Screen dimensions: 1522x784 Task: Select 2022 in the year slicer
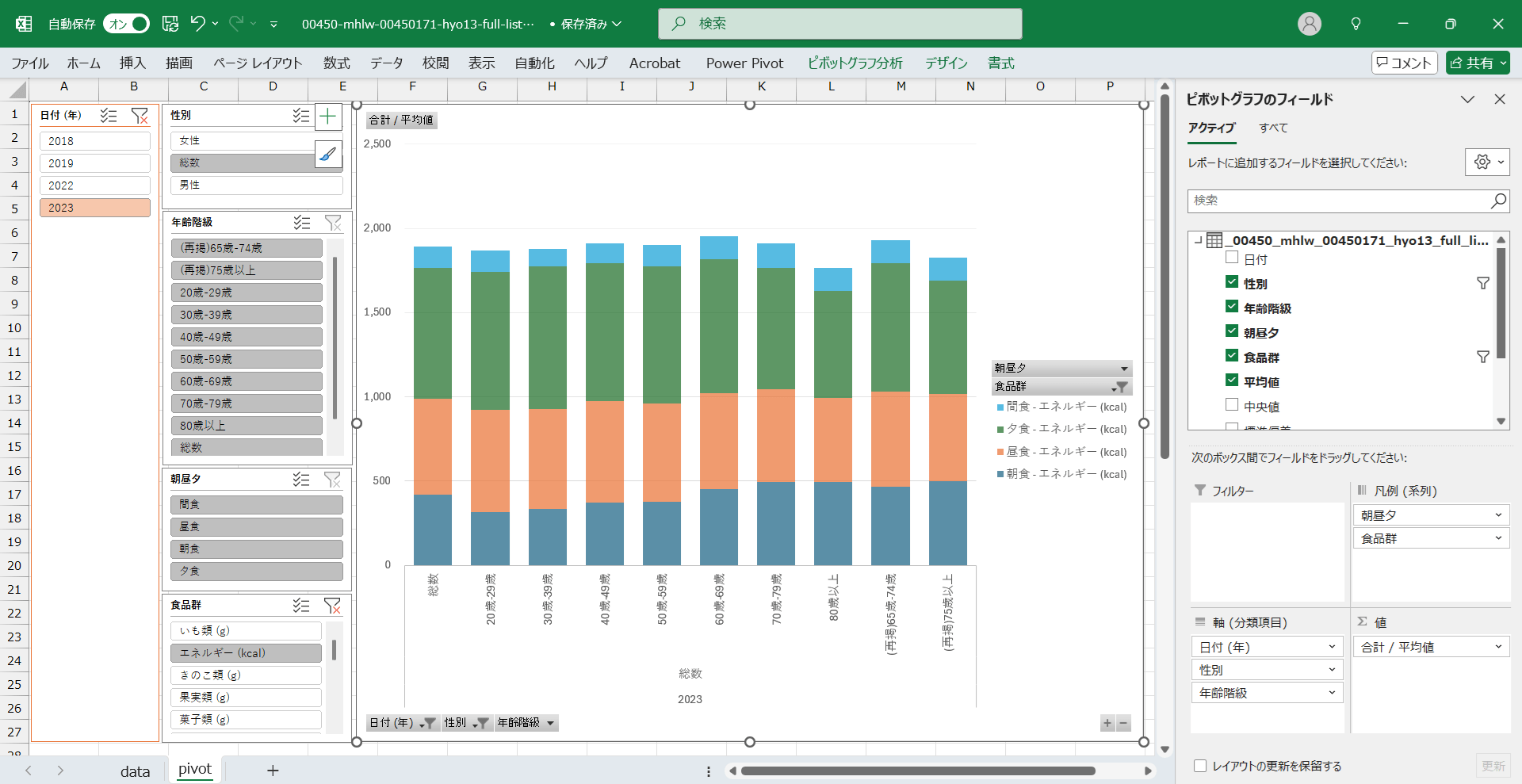click(x=94, y=185)
